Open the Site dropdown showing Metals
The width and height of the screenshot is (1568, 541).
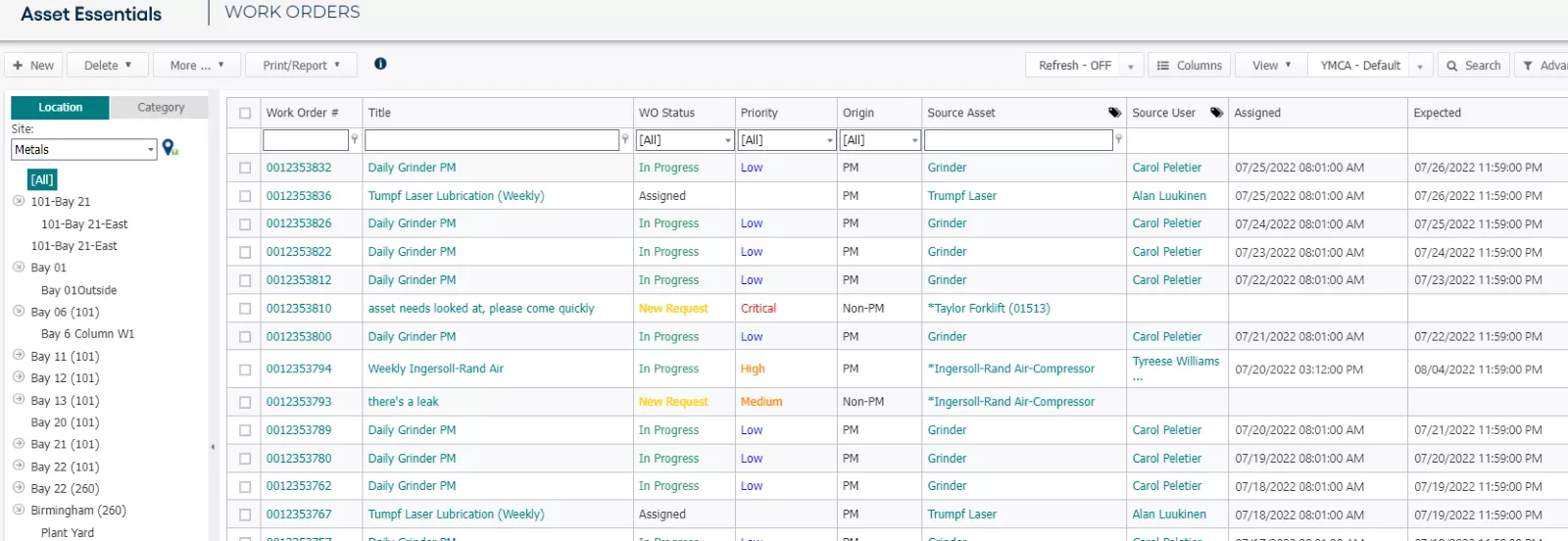(x=84, y=149)
